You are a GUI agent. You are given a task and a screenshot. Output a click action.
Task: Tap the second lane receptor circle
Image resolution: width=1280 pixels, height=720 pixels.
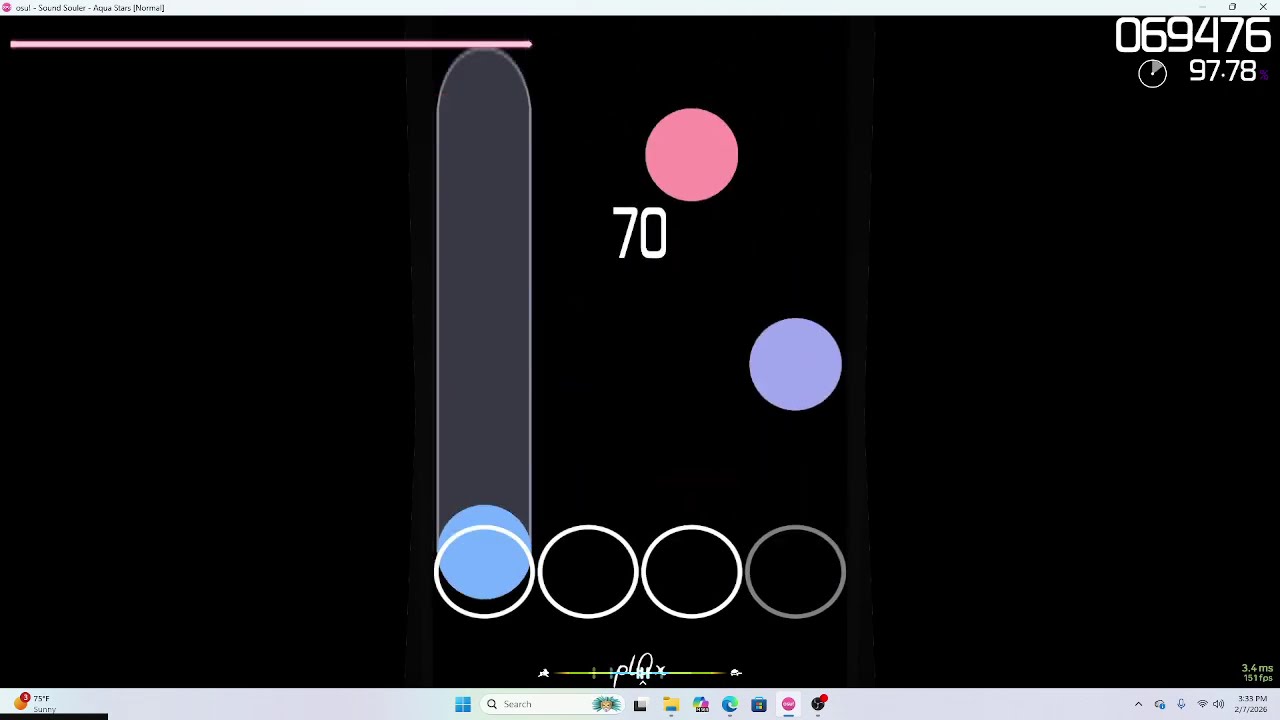tap(588, 571)
